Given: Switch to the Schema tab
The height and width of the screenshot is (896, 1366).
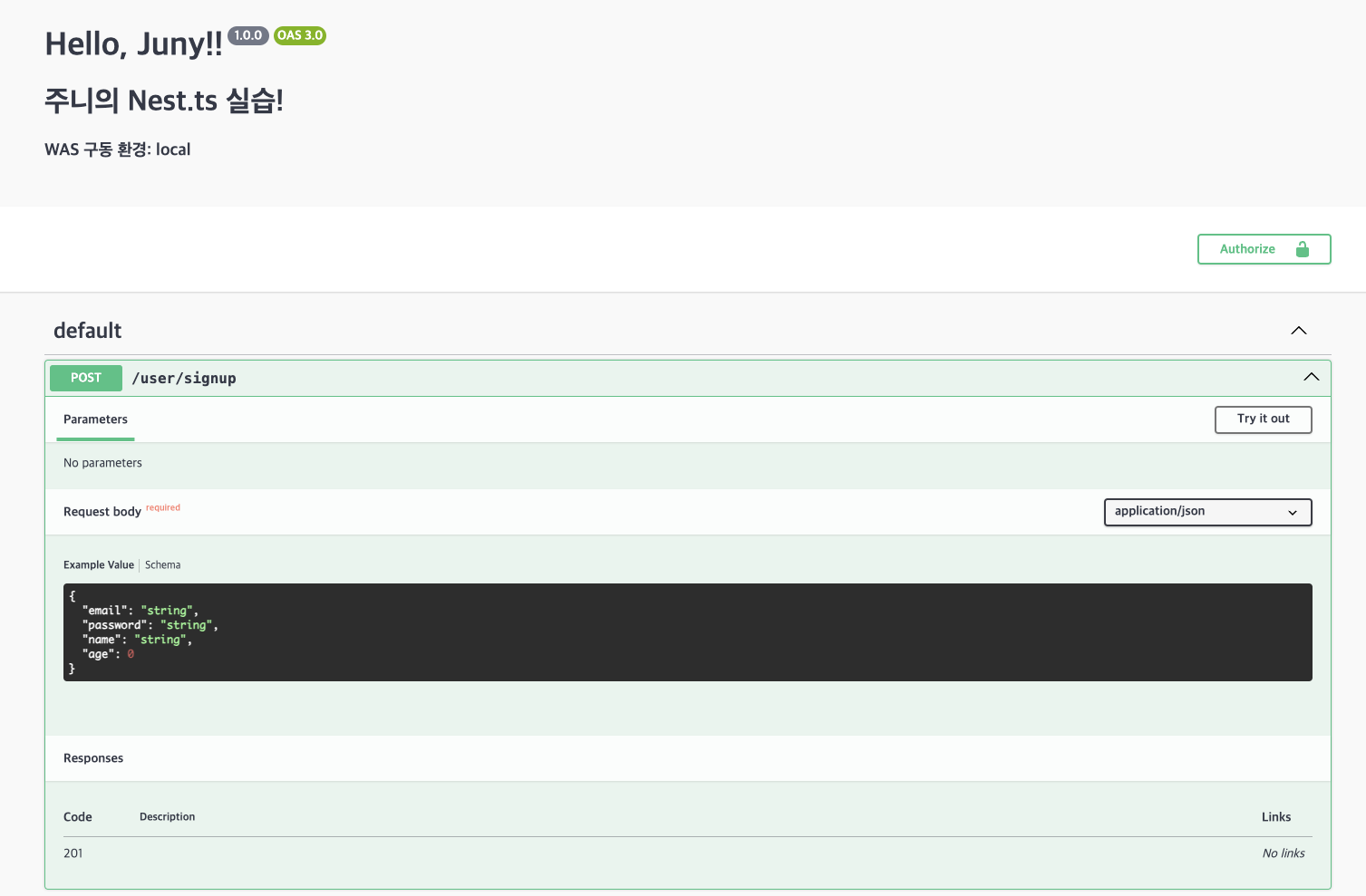Looking at the screenshot, I should click(162, 565).
